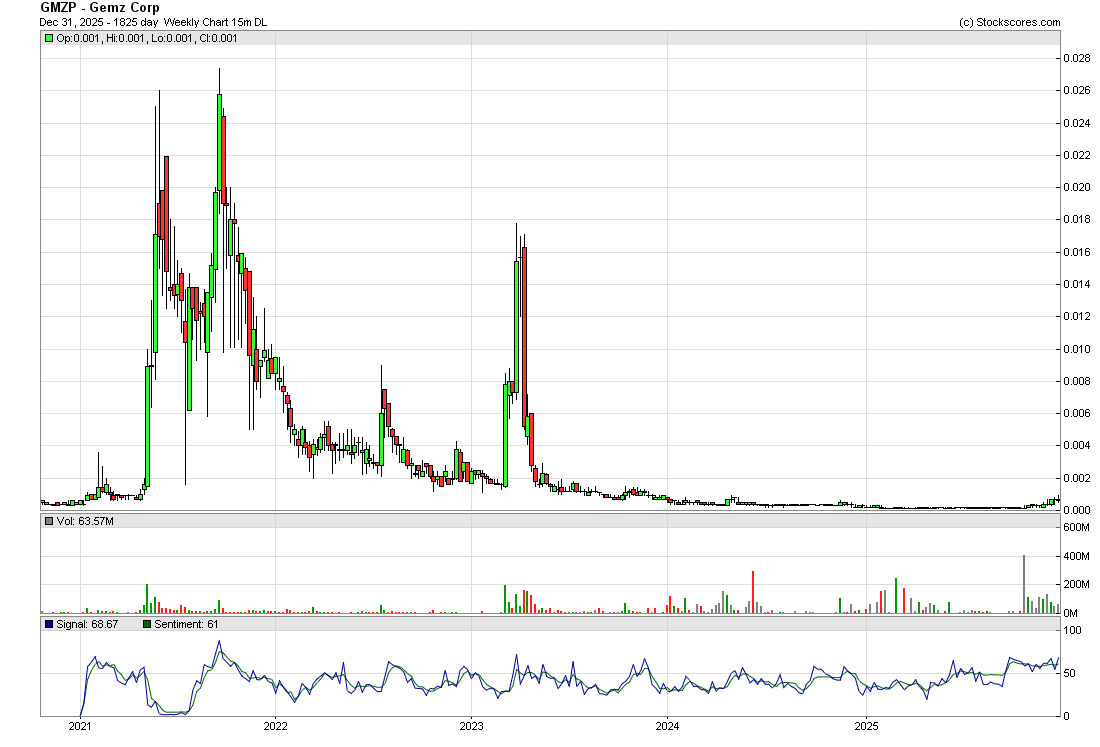Click the 200M volume axis label
Image resolution: width=1100 pixels, height=747 pixels.
(x=1077, y=584)
